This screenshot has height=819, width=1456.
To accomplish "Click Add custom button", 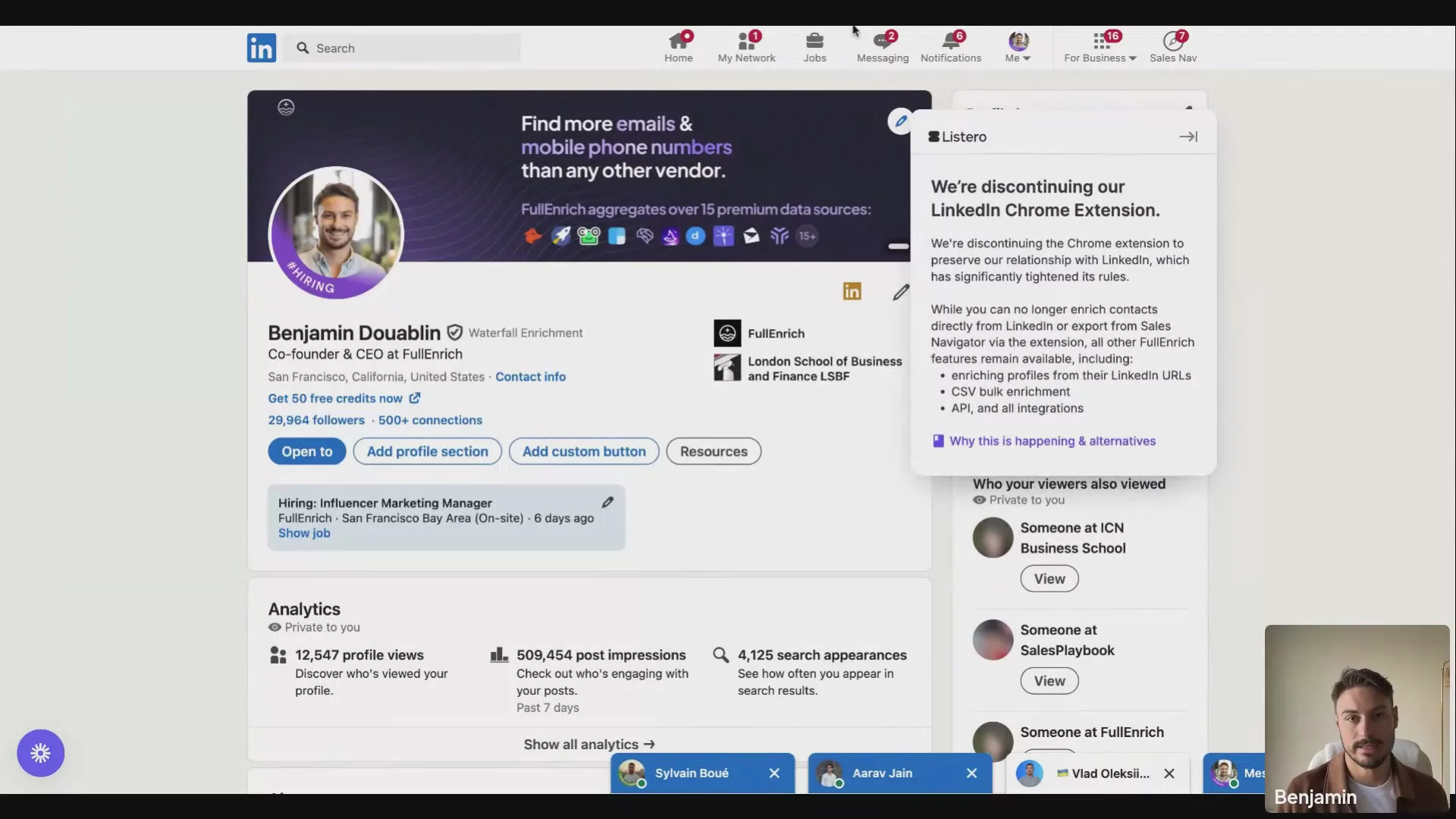I will (x=584, y=451).
